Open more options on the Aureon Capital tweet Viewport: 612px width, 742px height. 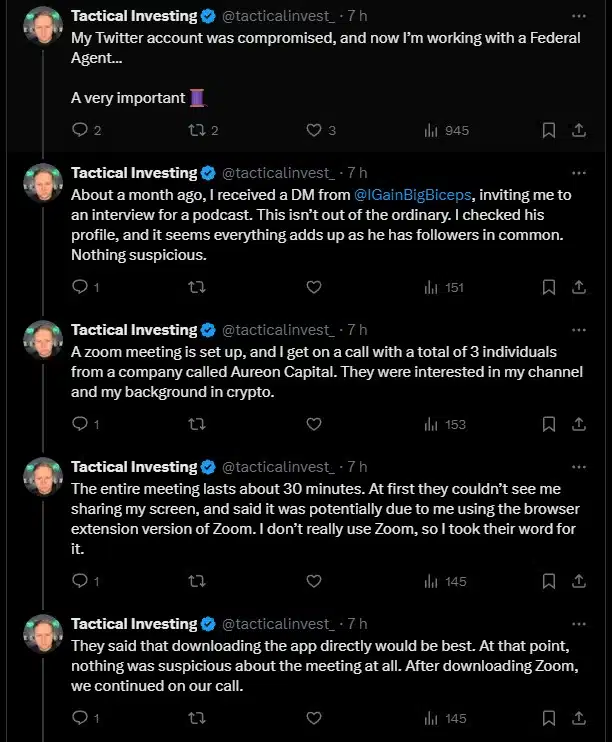pyautogui.click(x=579, y=330)
